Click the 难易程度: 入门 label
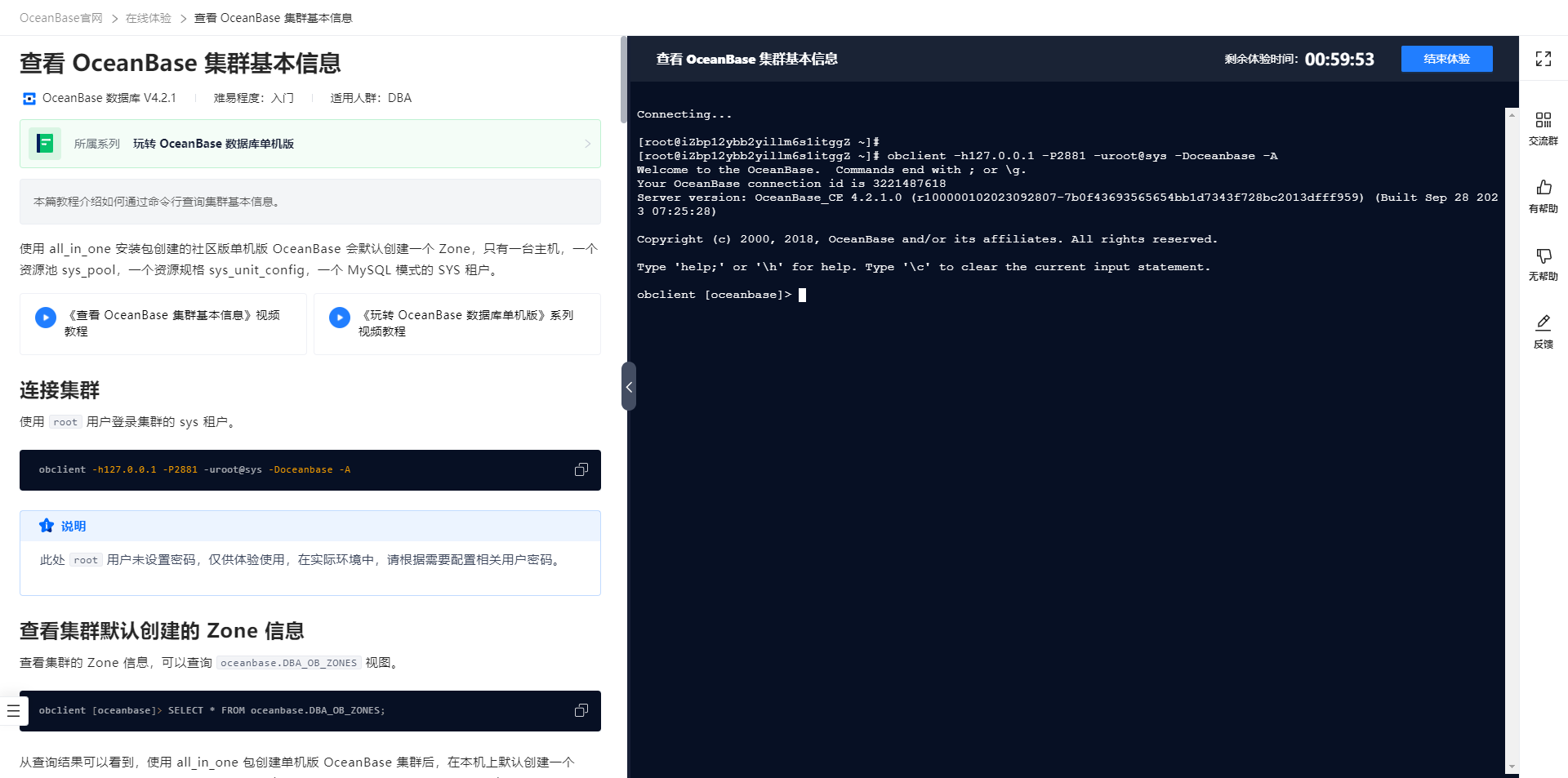 [x=254, y=98]
